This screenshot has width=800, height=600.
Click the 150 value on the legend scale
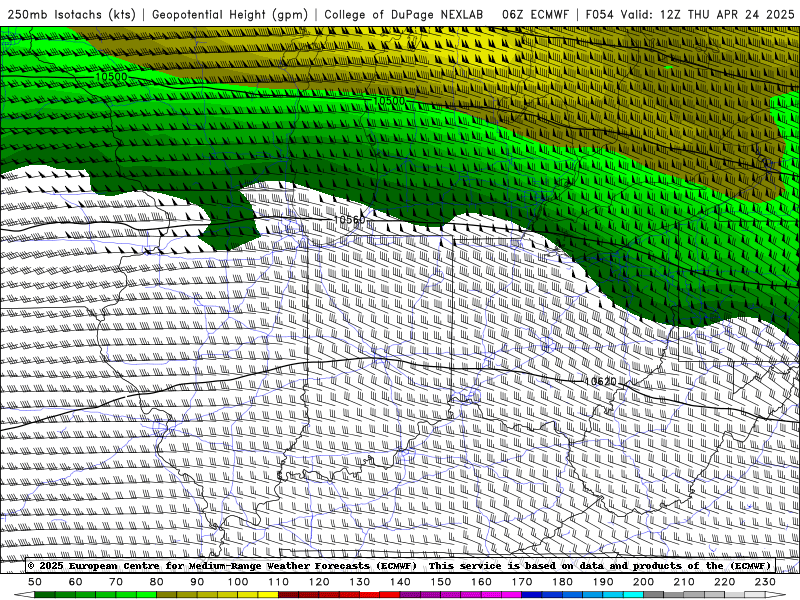441,582
